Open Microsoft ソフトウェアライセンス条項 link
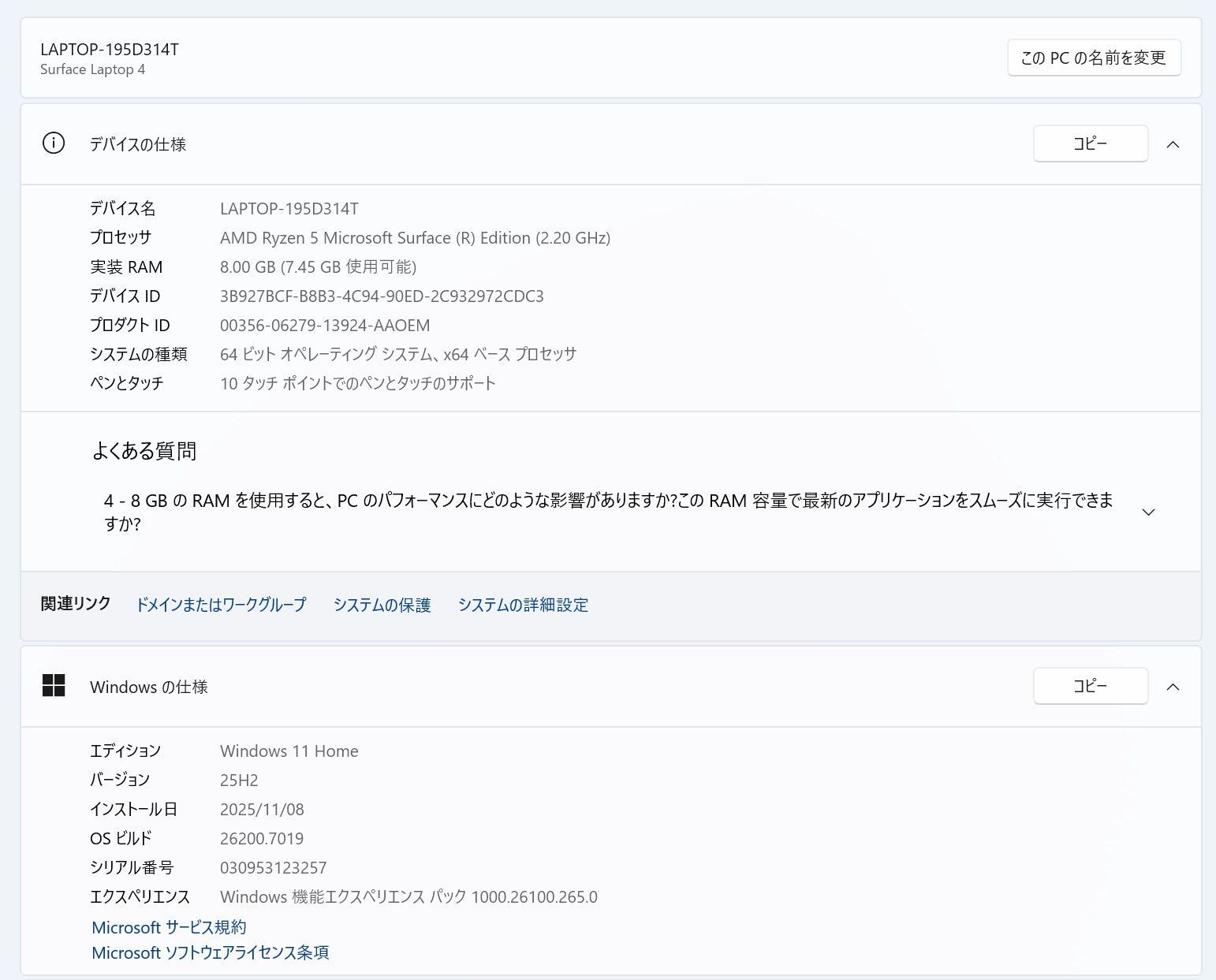This screenshot has height=980, width=1216. point(210,952)
